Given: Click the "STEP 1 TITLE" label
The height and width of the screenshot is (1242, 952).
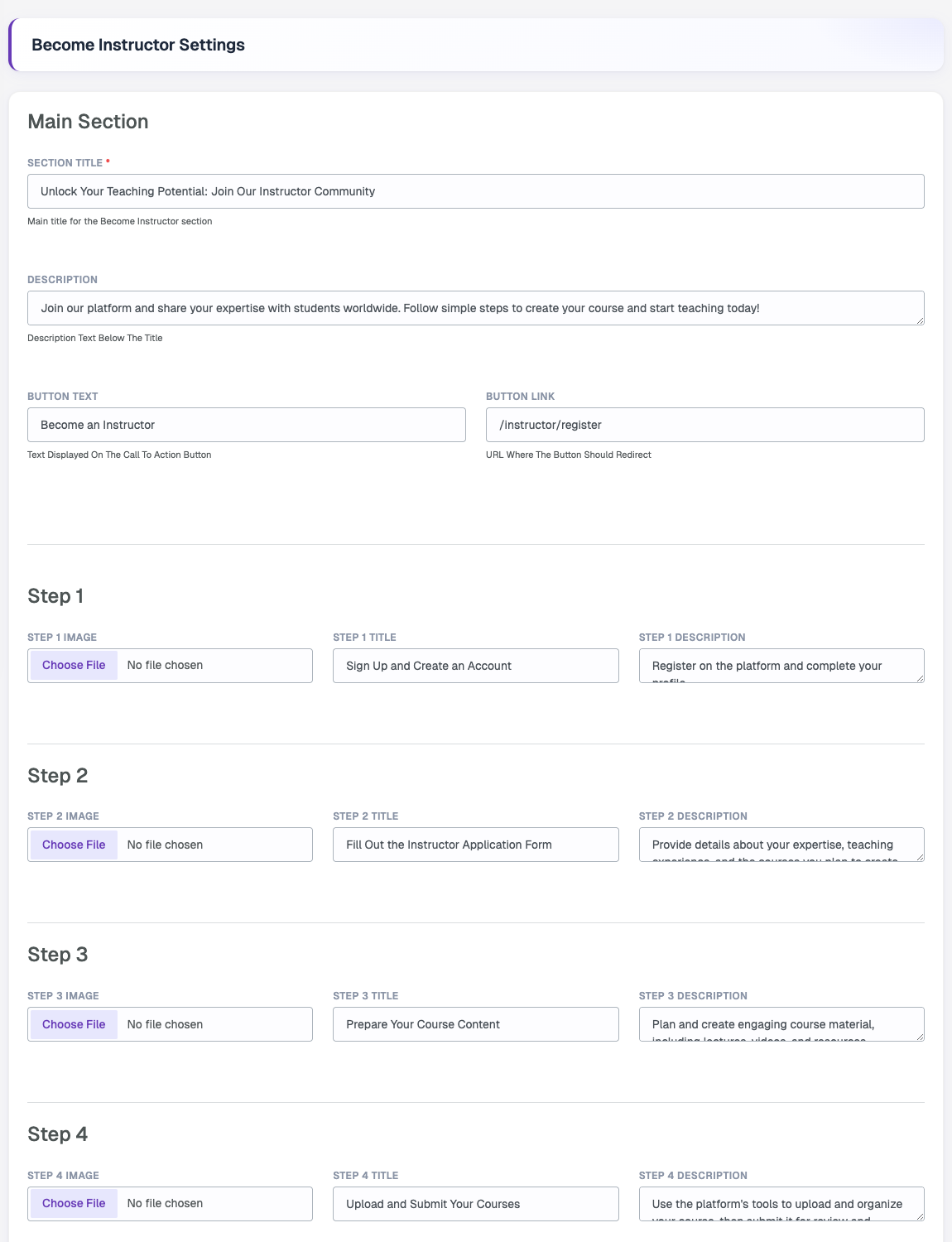Looking at the screenshot, I should [364, 638].
